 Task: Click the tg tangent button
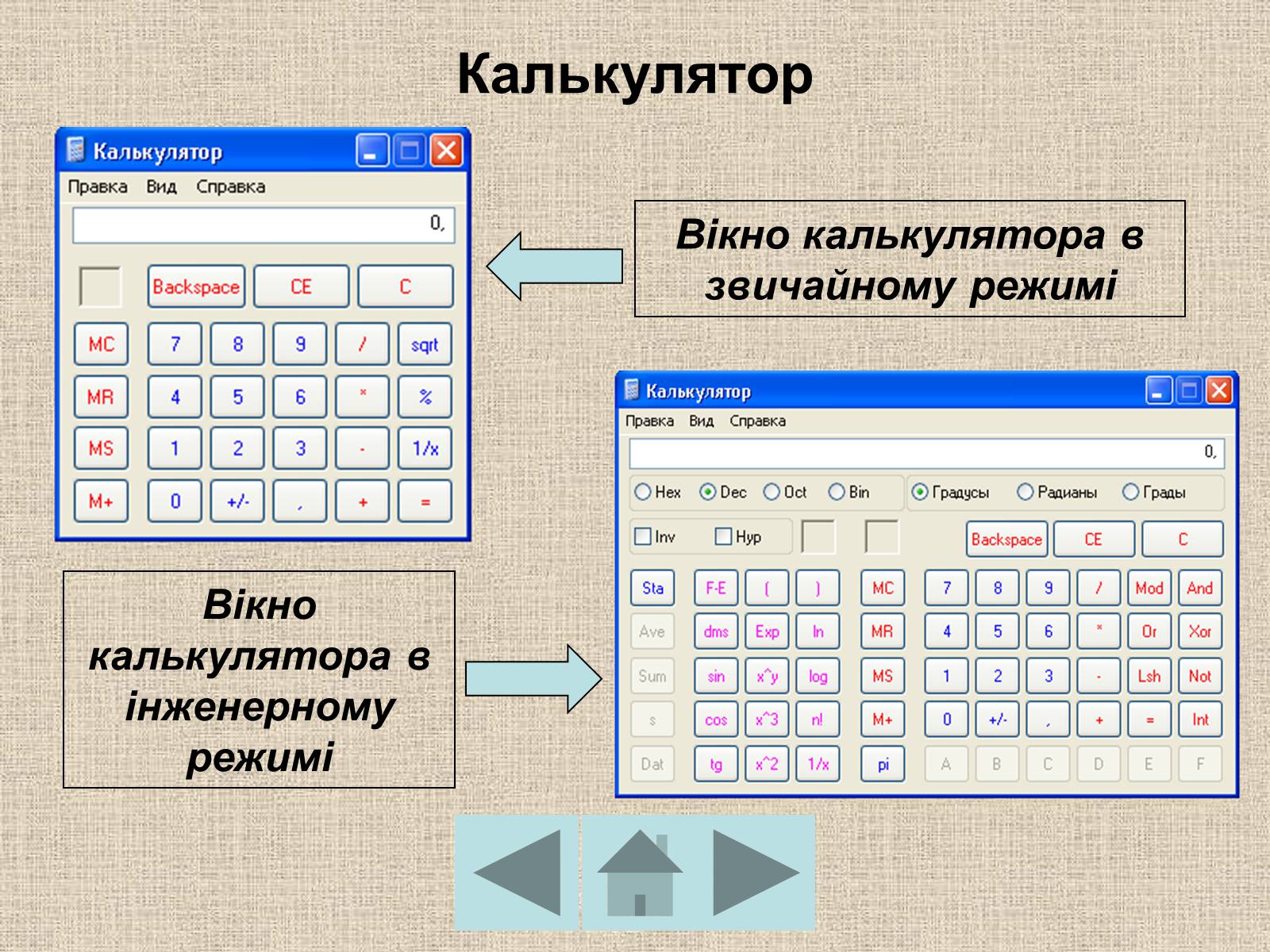(716, 764)
